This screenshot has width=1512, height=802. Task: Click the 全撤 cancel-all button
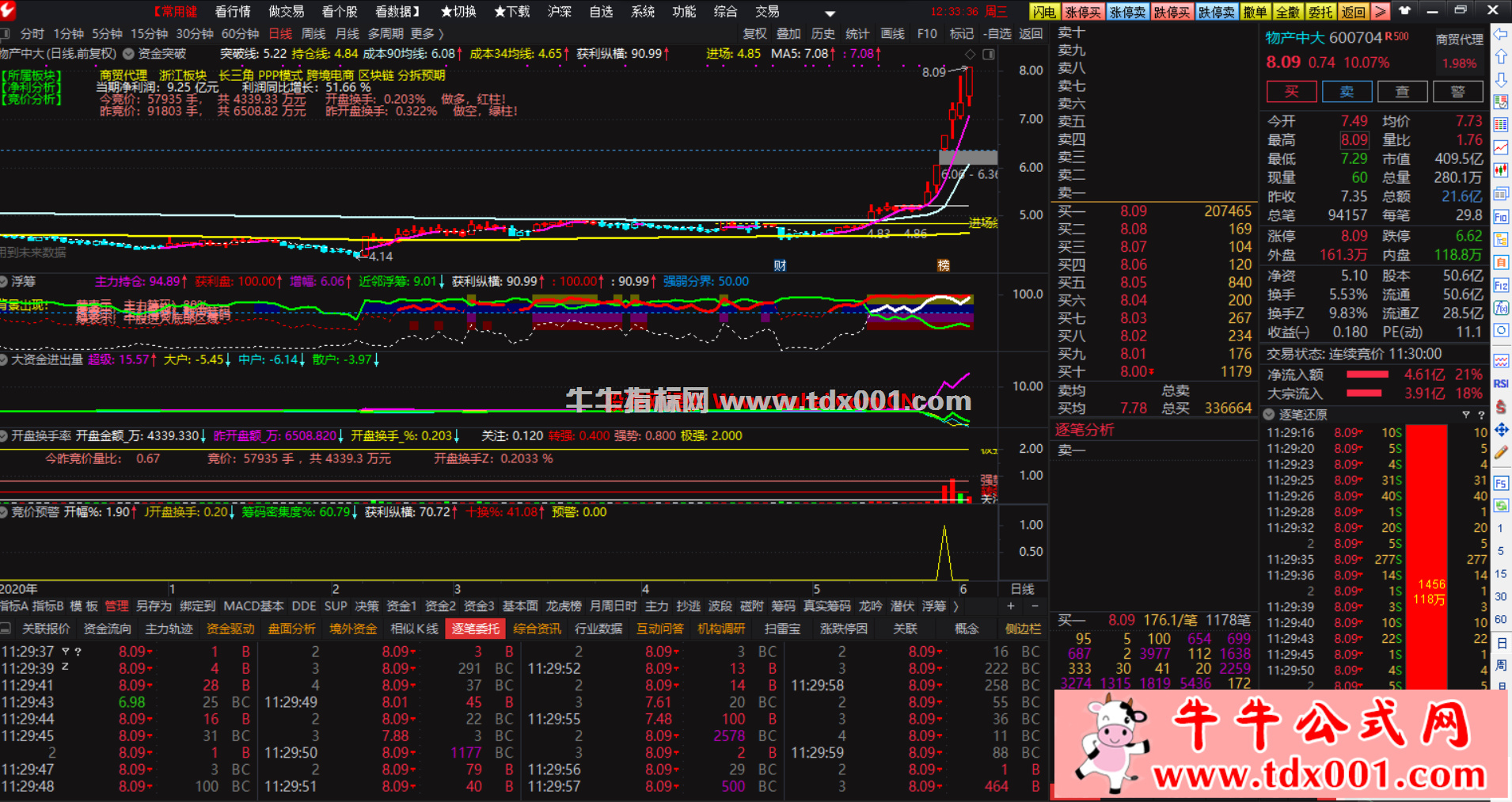point(1288,12)
